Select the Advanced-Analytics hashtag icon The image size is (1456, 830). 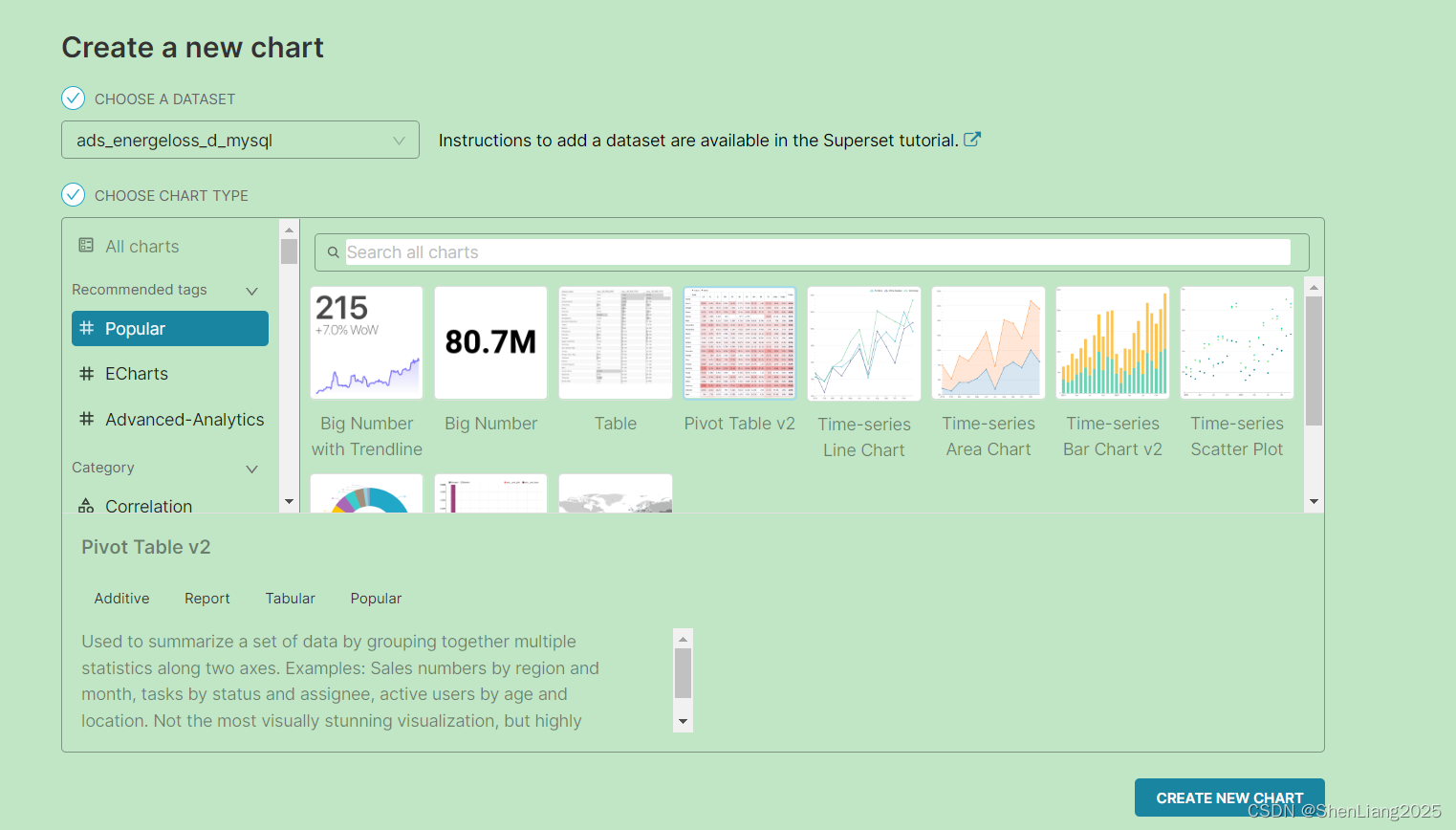87,419
